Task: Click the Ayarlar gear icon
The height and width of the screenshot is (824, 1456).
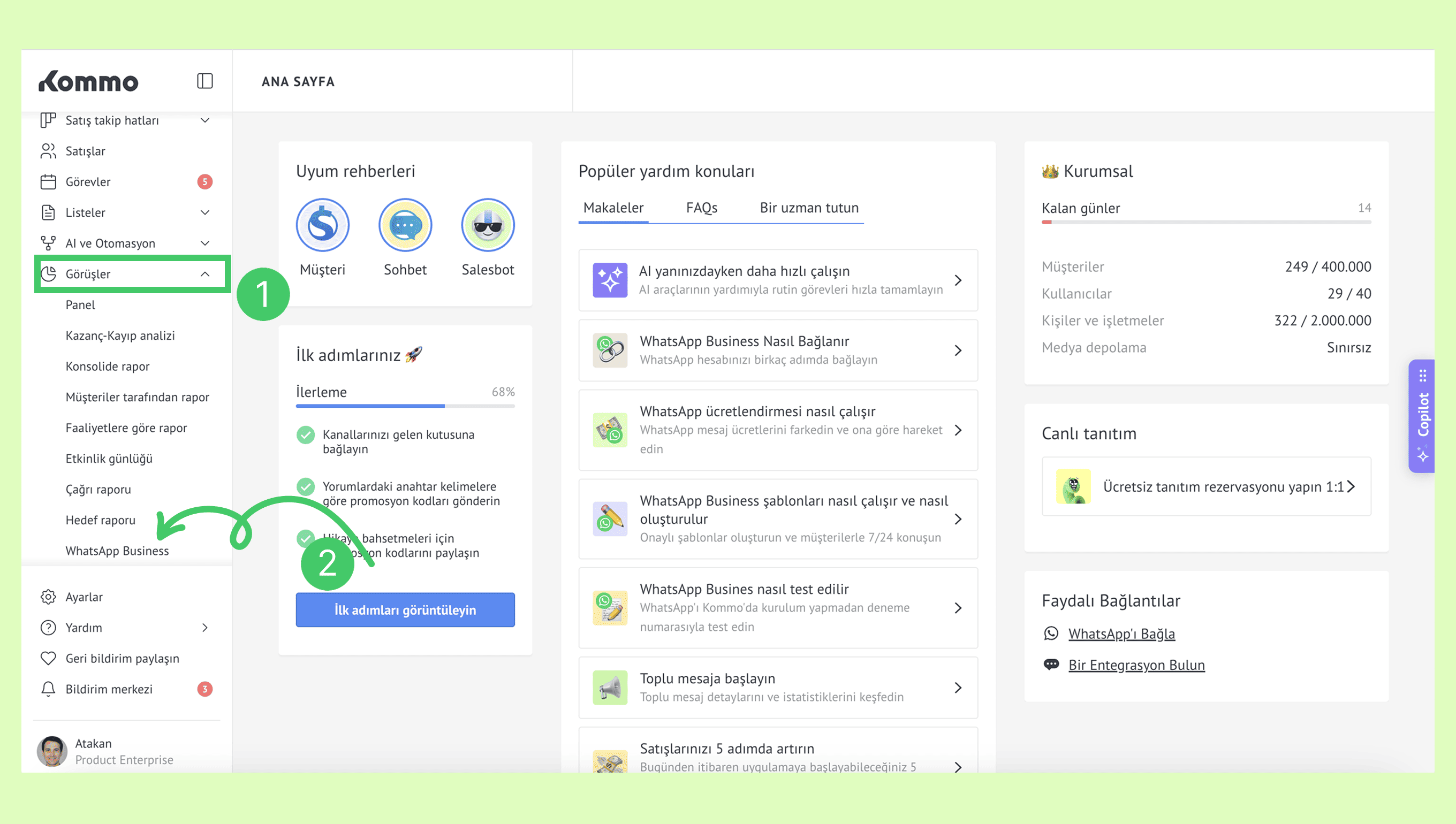Action: [48, 597]
